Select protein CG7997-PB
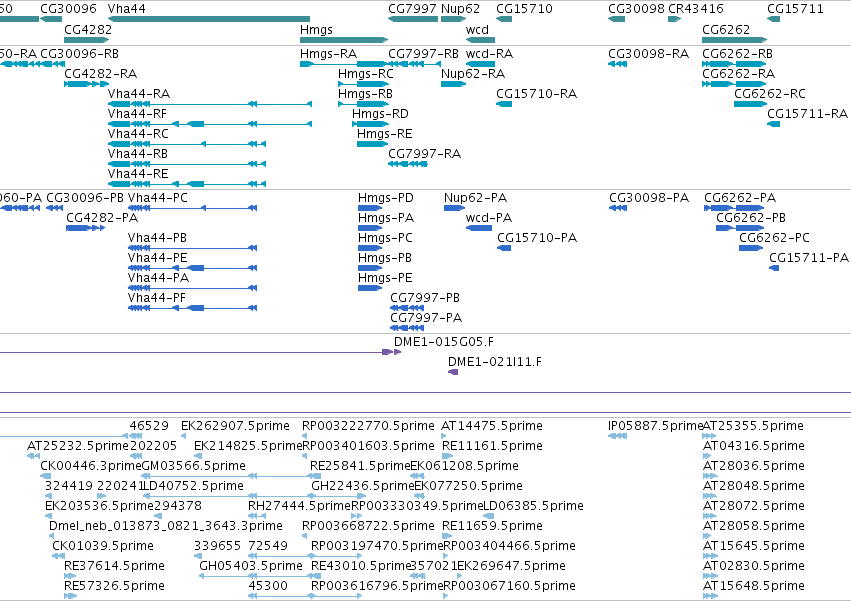The height and width of the screenshot is (601, 851). 407,308
